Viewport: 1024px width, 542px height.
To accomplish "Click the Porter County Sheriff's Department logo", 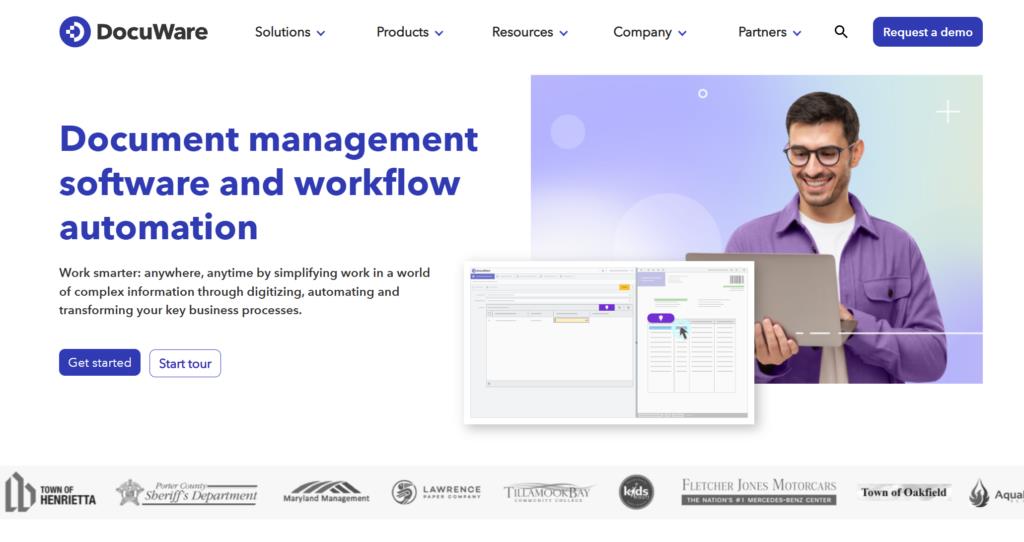I will [186, 492].
